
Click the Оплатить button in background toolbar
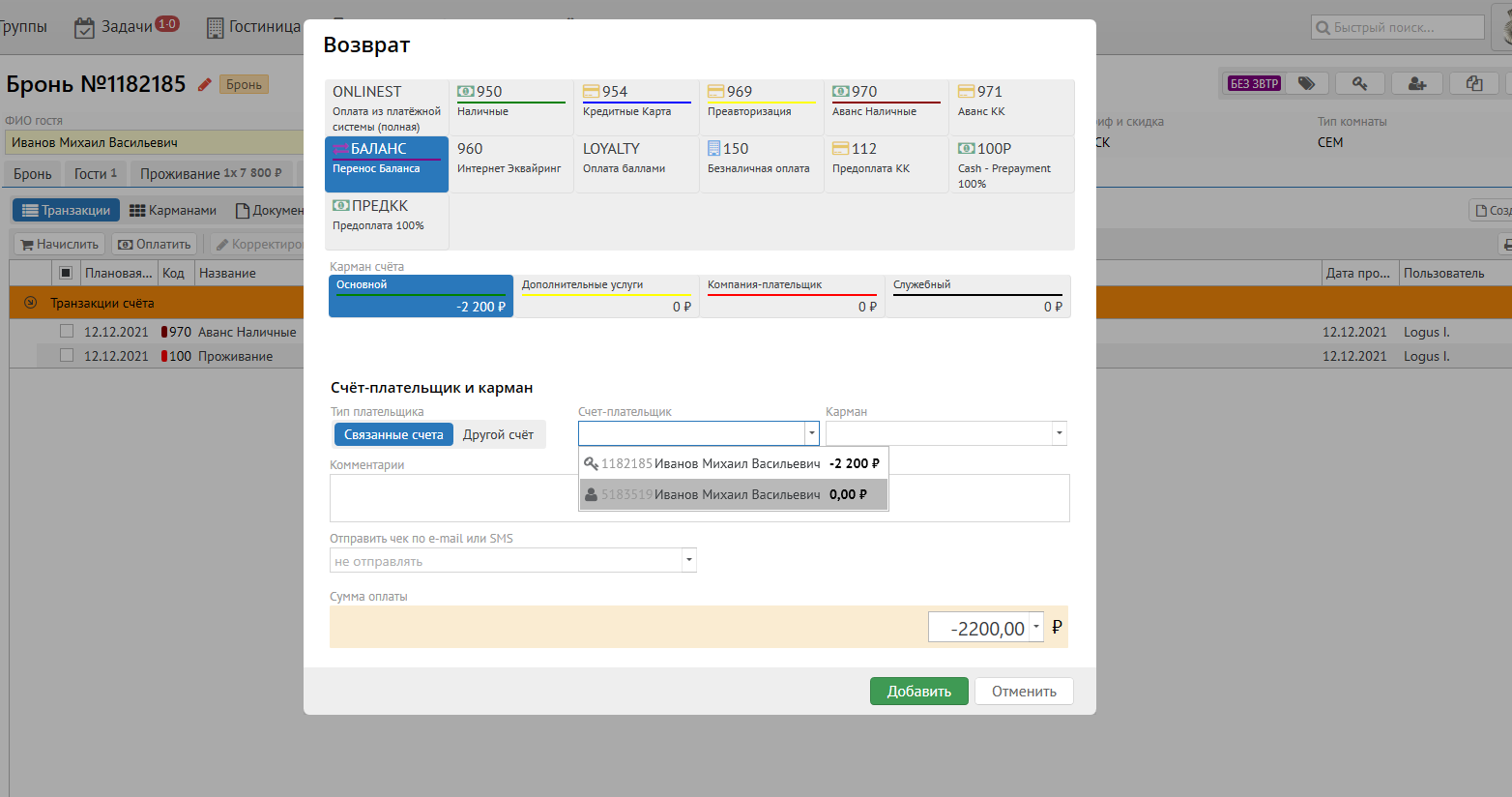[154, 244]
